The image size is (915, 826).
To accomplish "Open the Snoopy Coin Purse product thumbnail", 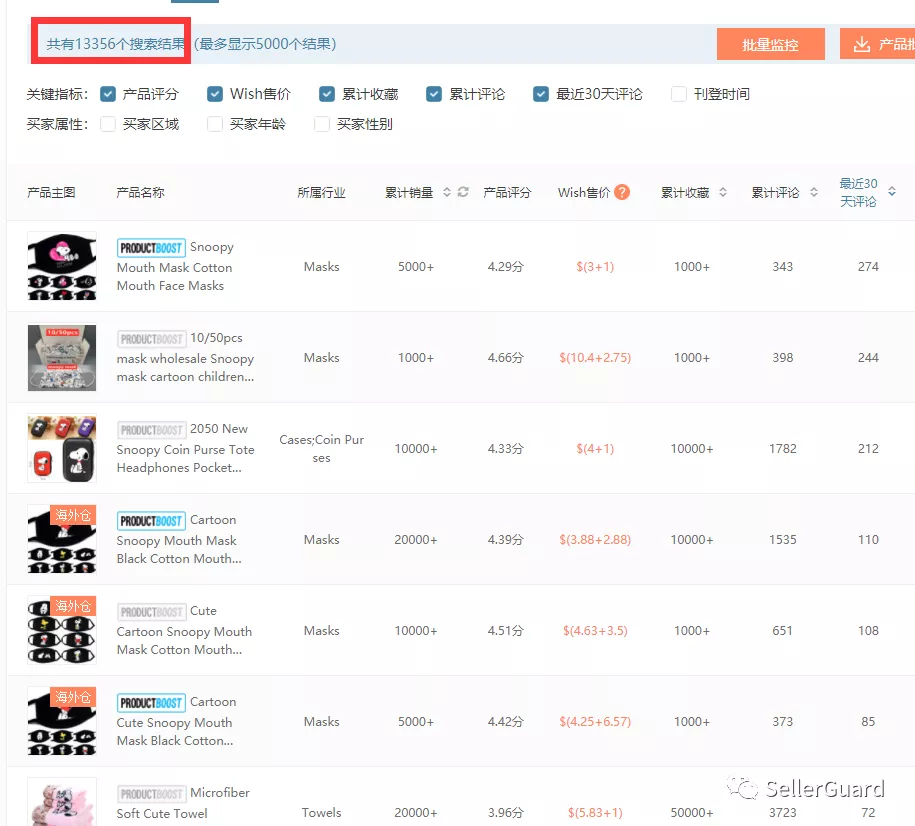I will tap(62, 448).
